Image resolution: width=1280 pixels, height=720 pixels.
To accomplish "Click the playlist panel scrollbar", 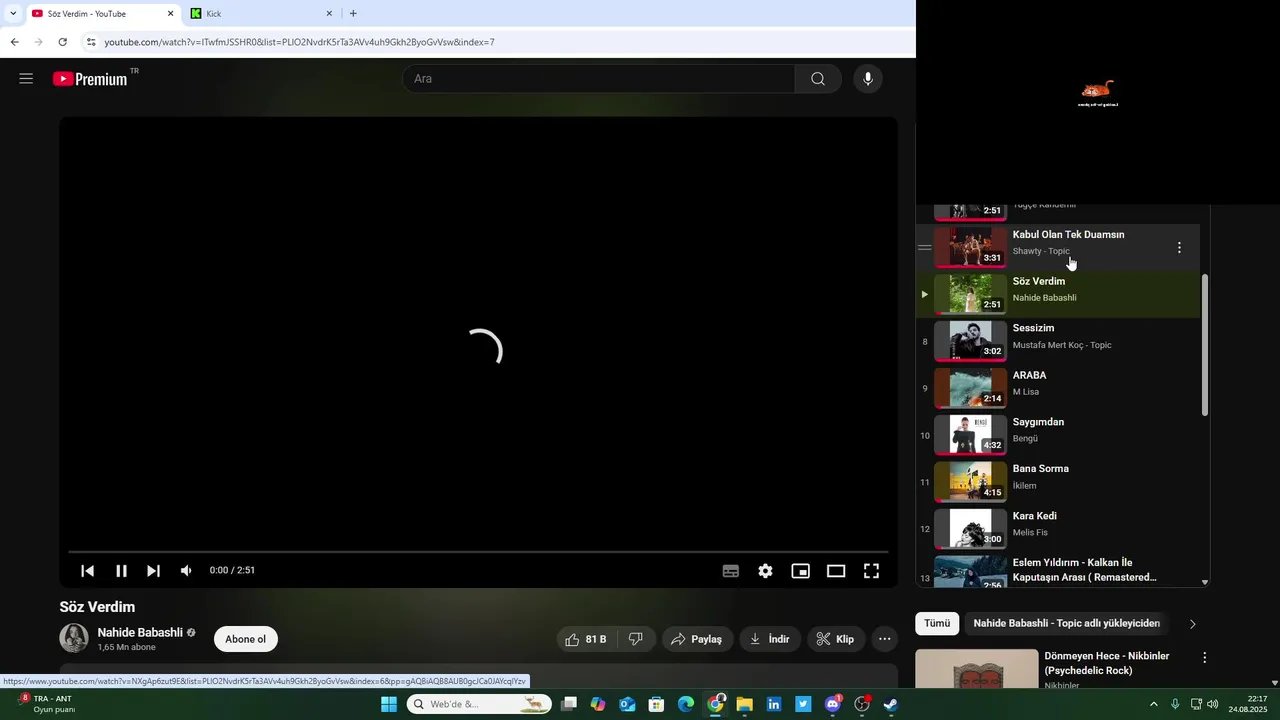I will 1204,345.
